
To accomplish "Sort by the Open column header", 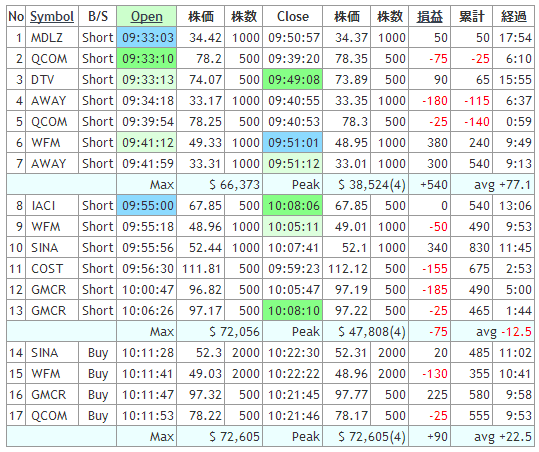I will pyautogui.click(x=146, y=16).
